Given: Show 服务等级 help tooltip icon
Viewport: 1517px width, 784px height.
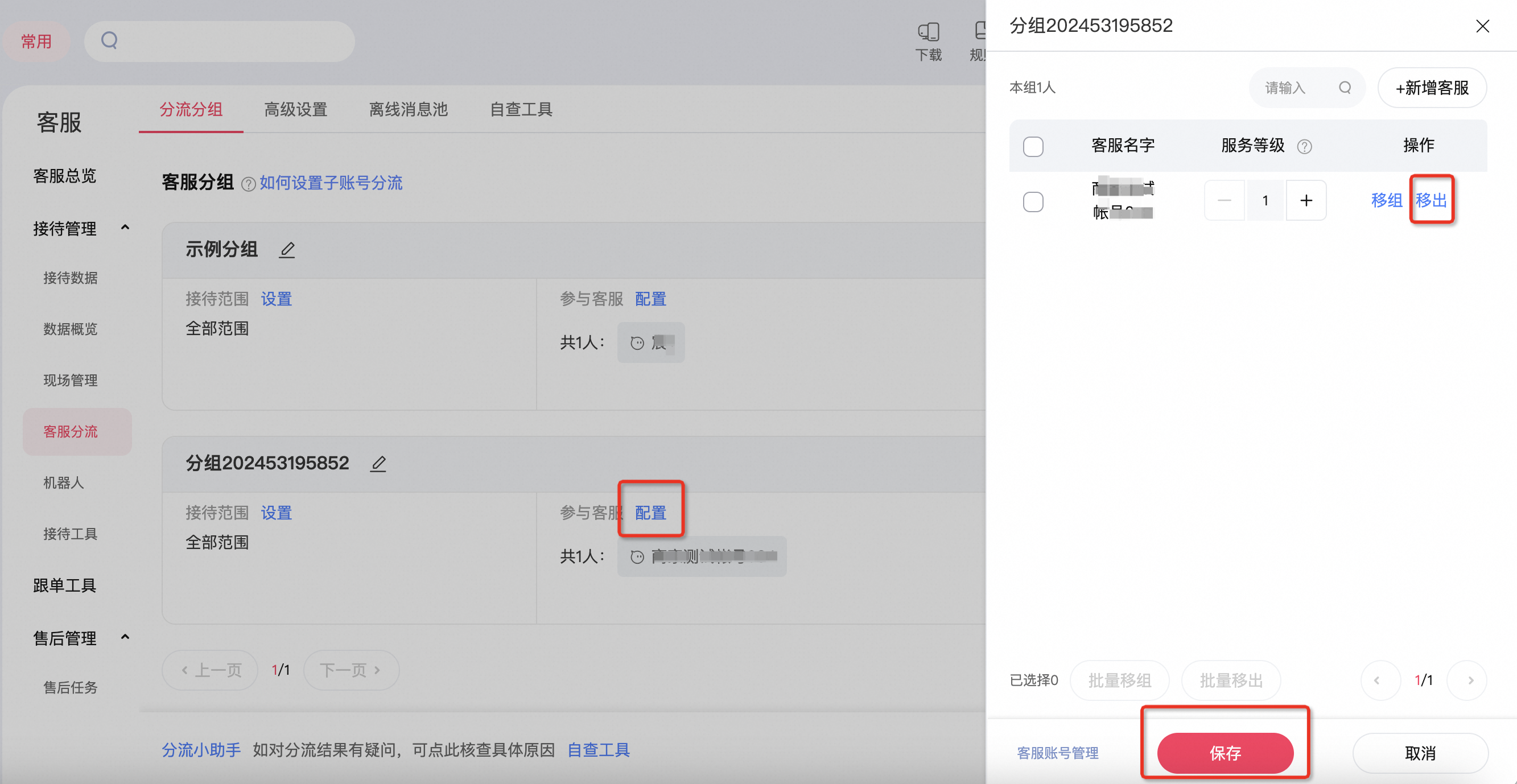Looking at the screenshot, I should 1304,146.
